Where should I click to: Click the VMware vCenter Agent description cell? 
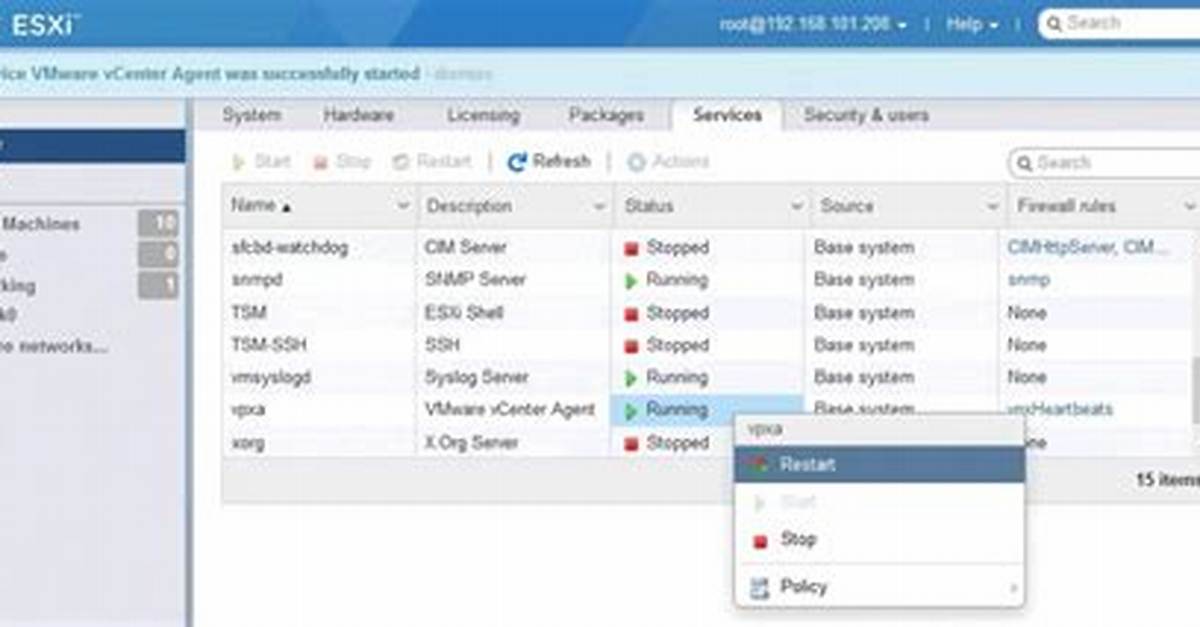510,410
